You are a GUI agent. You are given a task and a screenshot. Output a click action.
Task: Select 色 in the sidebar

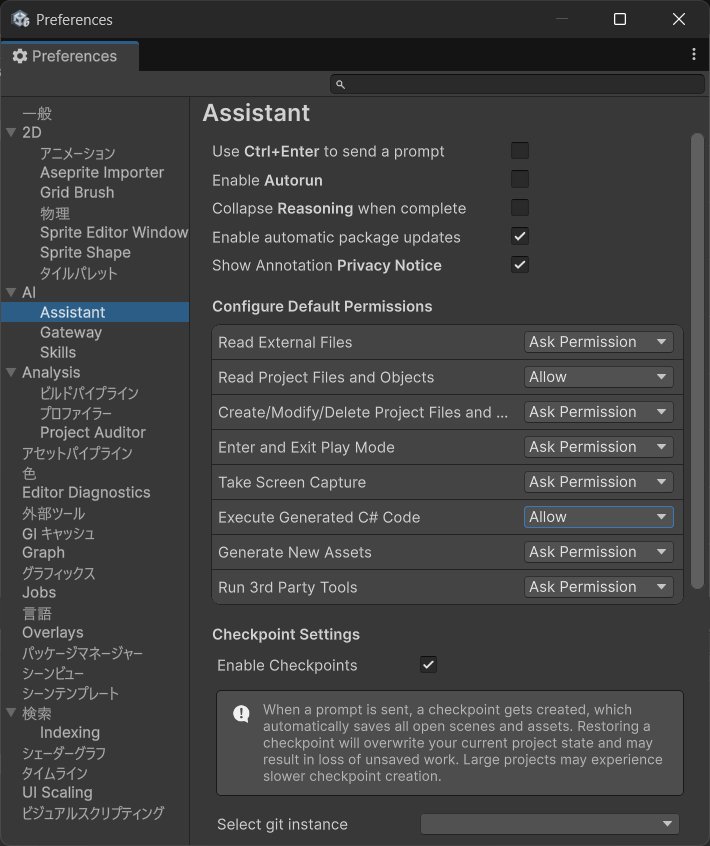point(29,473)
